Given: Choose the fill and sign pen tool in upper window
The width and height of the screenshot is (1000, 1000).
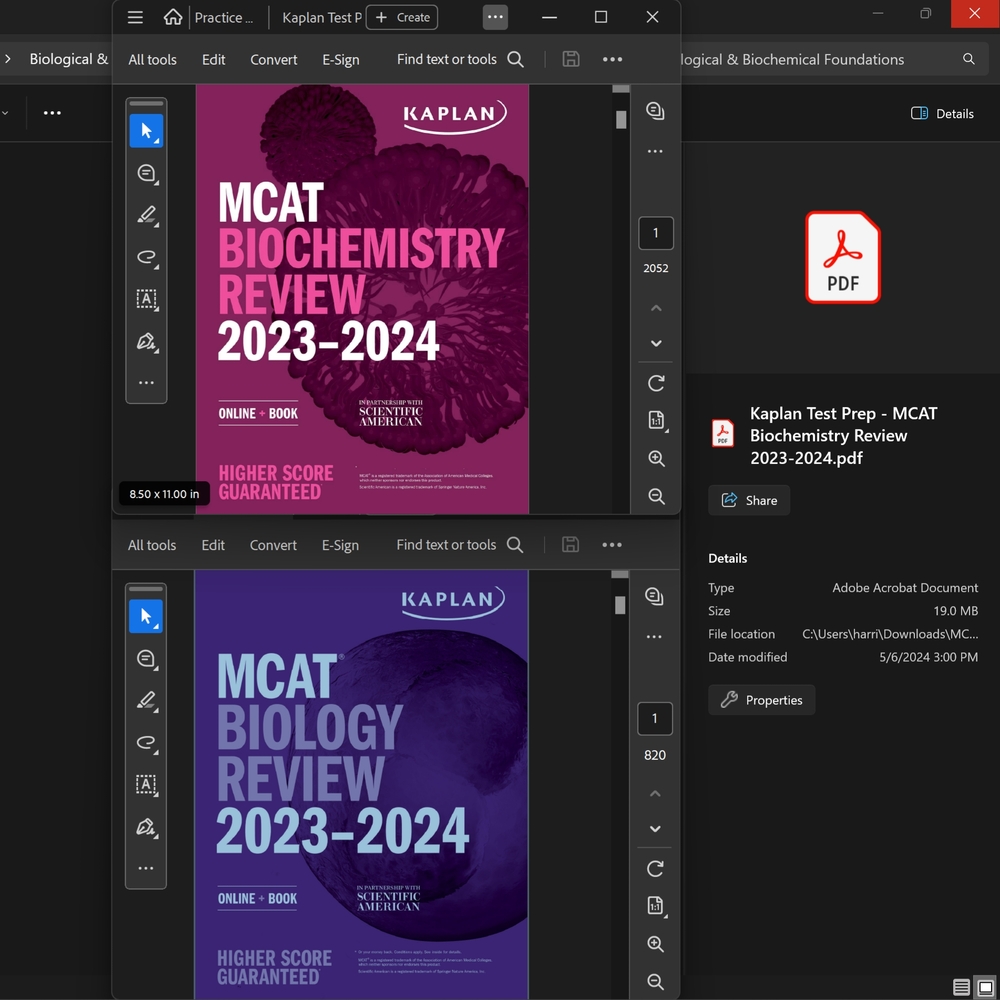Looking at the screenshot, I should [146, 341].
